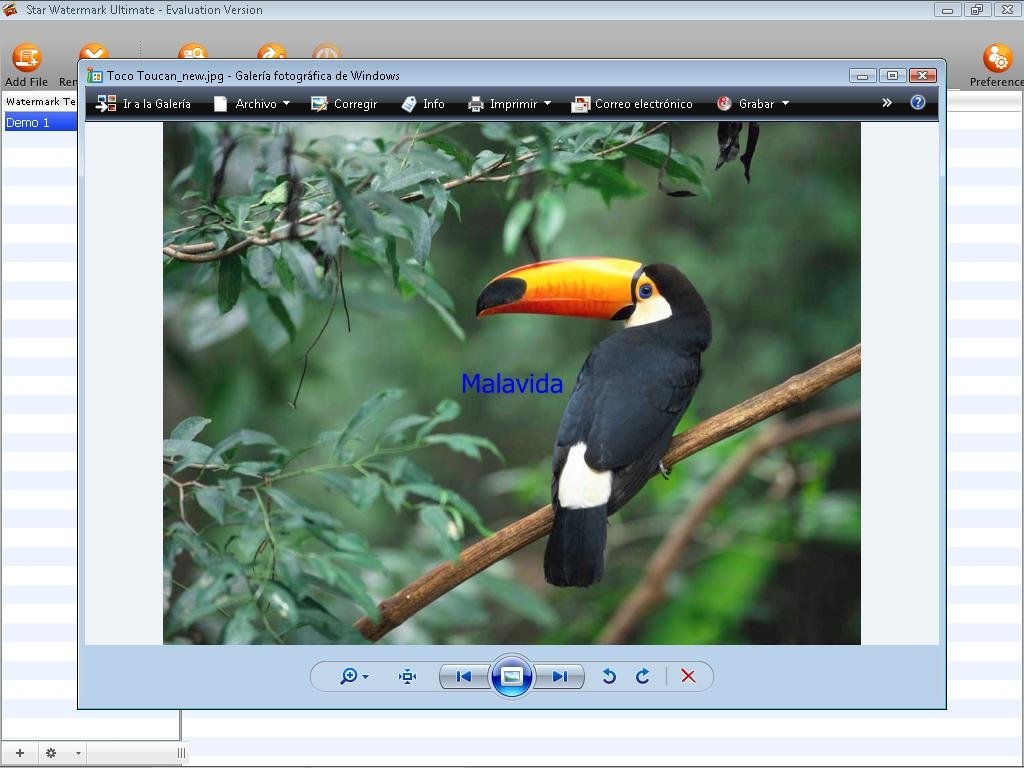Viewport: 1024px width, 768px height.
Task: Expand the gear dropdown arrow at bottom
Action: click(78, 754)
